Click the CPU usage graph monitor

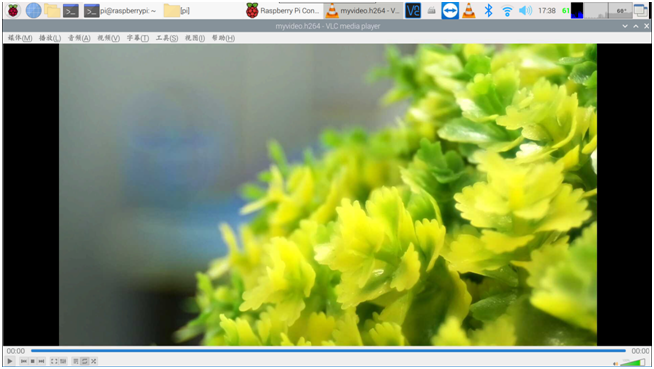point(577,10)
